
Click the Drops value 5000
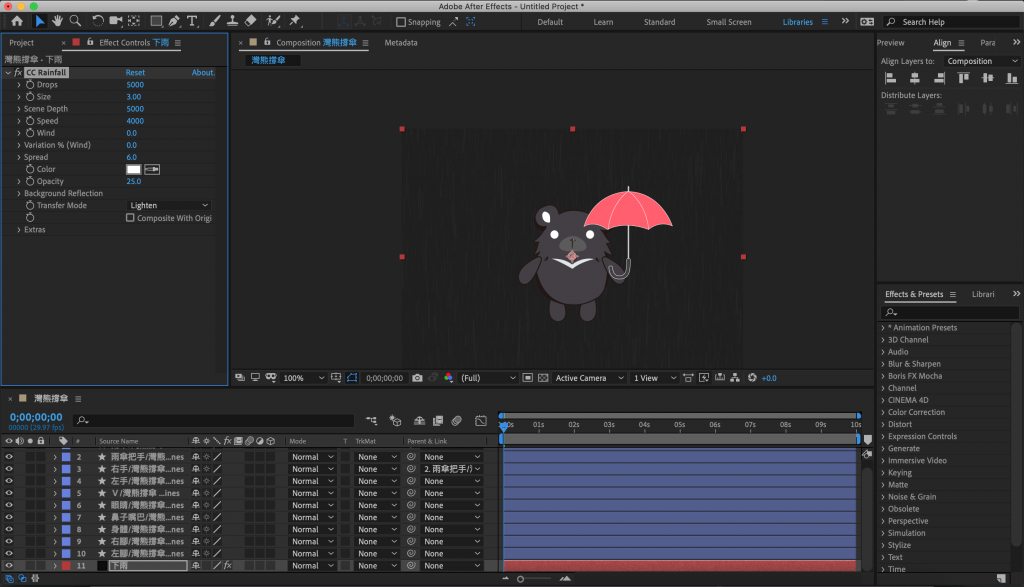coord(135,84)
